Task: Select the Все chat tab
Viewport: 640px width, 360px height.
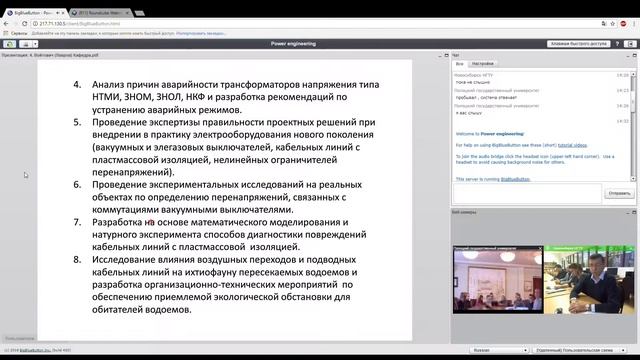Action: point(460,64)
